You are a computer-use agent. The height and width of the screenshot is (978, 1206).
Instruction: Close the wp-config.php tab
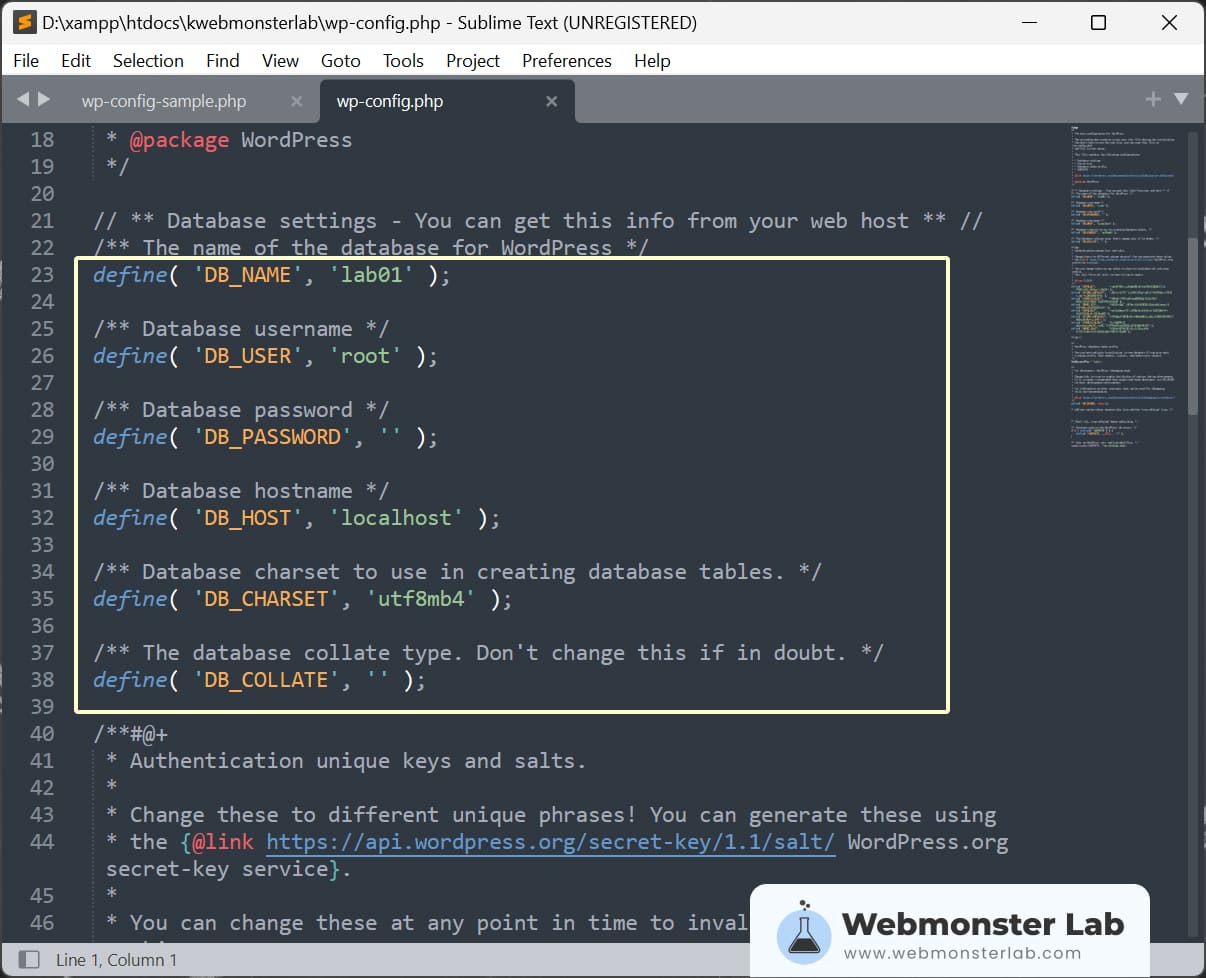click(551, 101)
